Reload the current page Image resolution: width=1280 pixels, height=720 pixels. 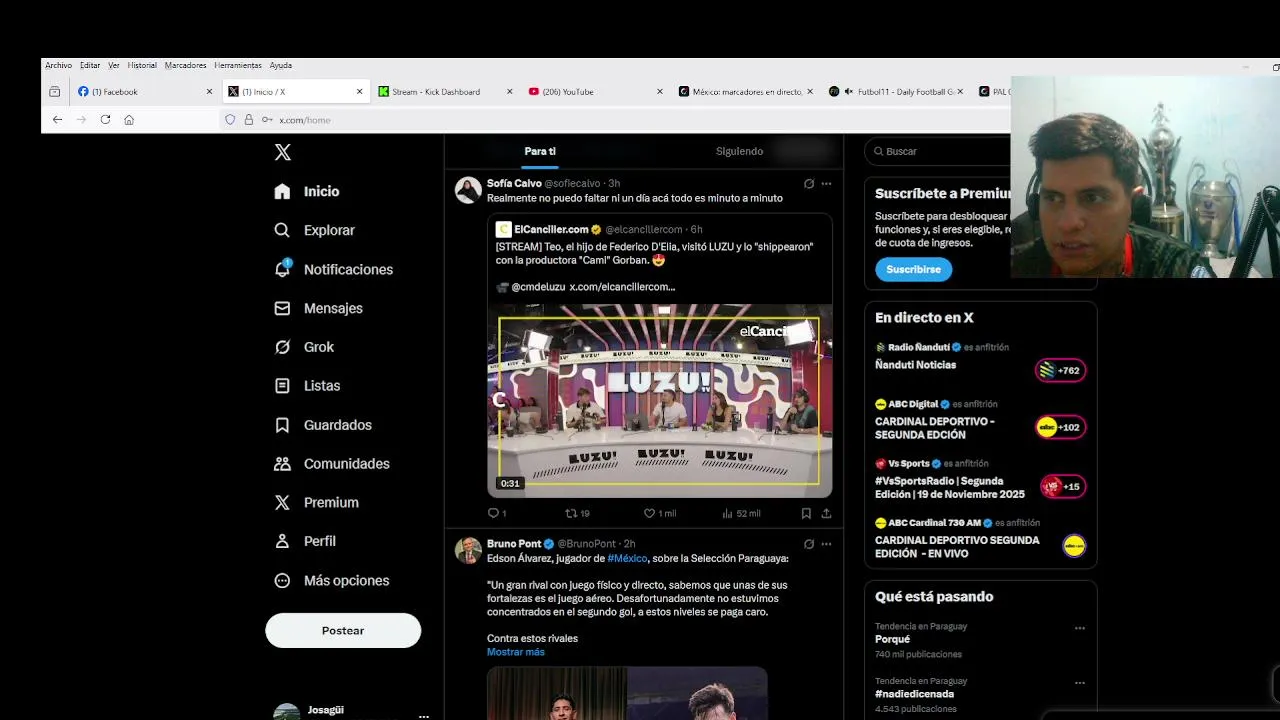pyautogui.click(x=105, y=119)
